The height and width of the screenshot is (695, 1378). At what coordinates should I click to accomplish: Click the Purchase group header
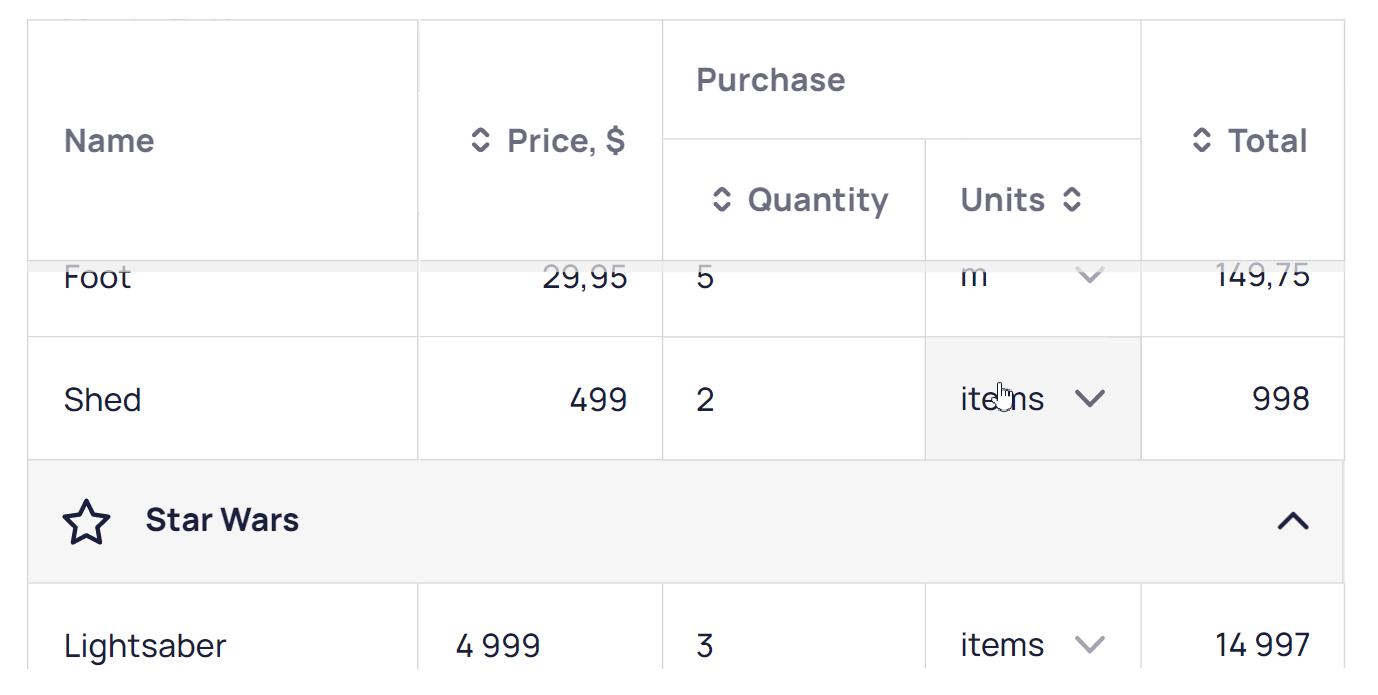click(771, 80)
